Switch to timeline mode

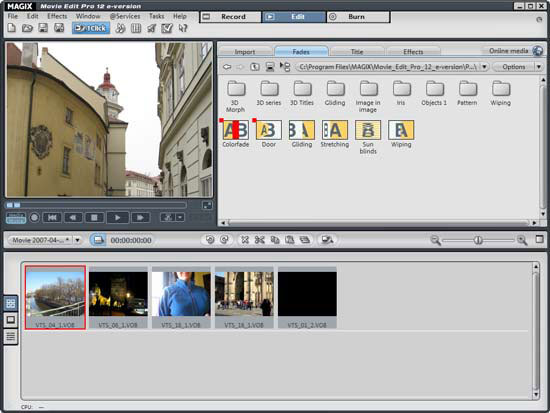[11, 337]
